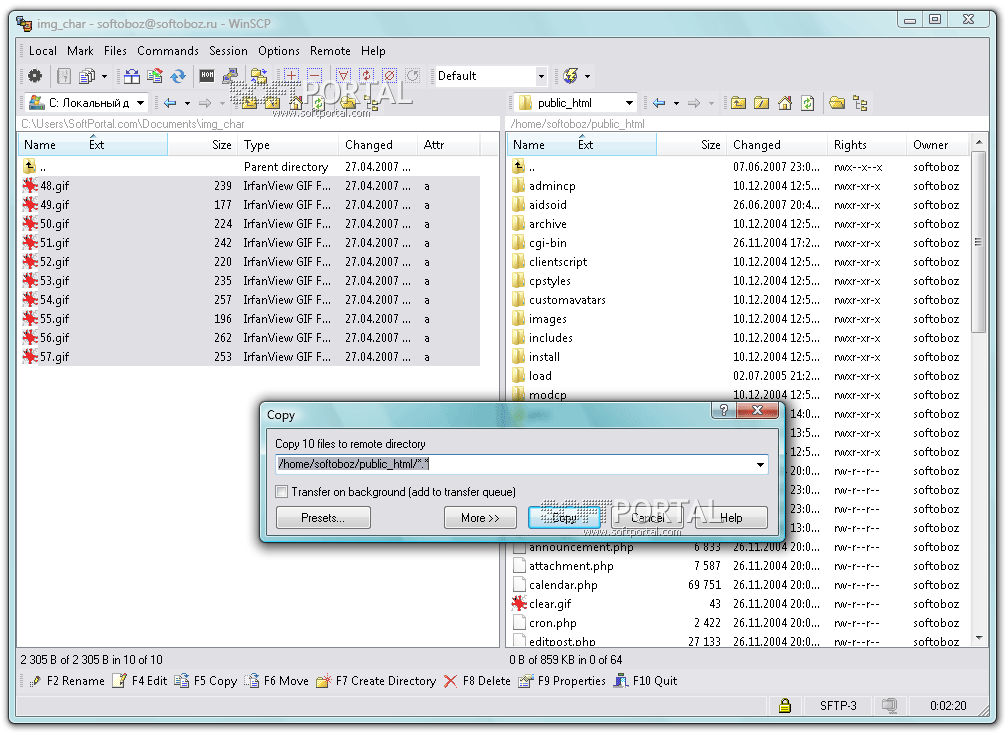
Task: Sort the remote panel by Owner column
Action: pyautogui.click(x=938, y=145)
